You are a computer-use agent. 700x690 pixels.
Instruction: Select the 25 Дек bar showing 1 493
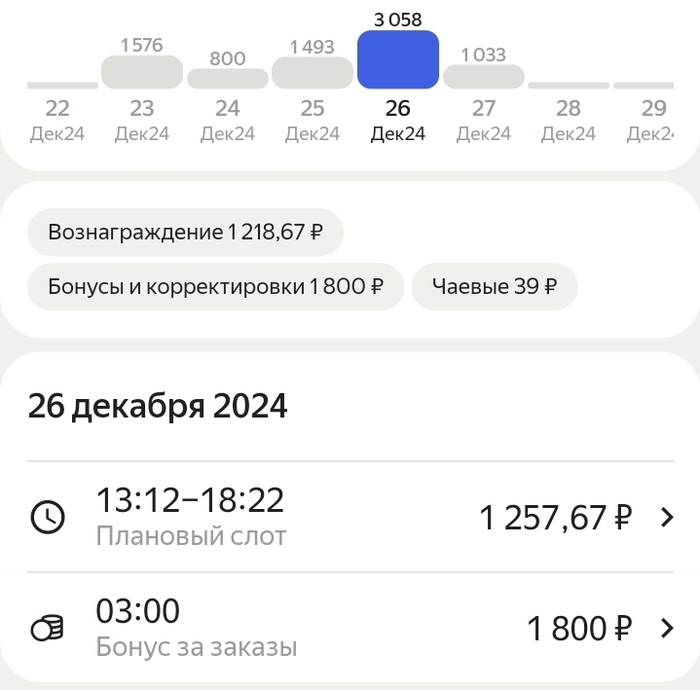coord(312,73)
